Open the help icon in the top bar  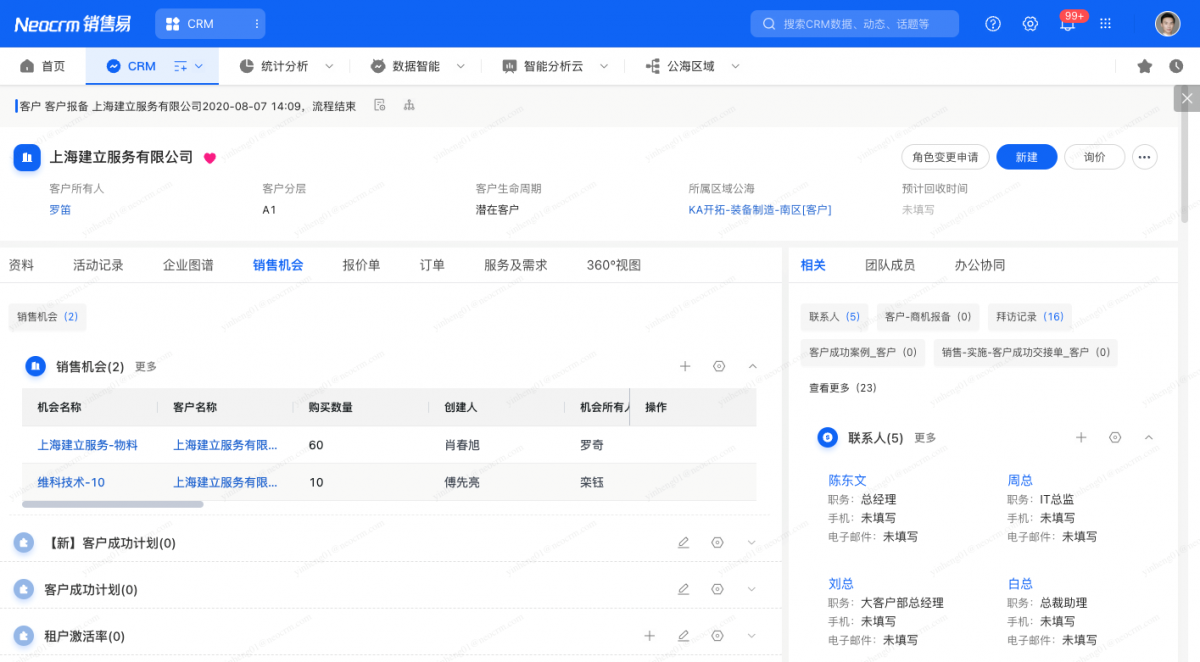point(992,23)
